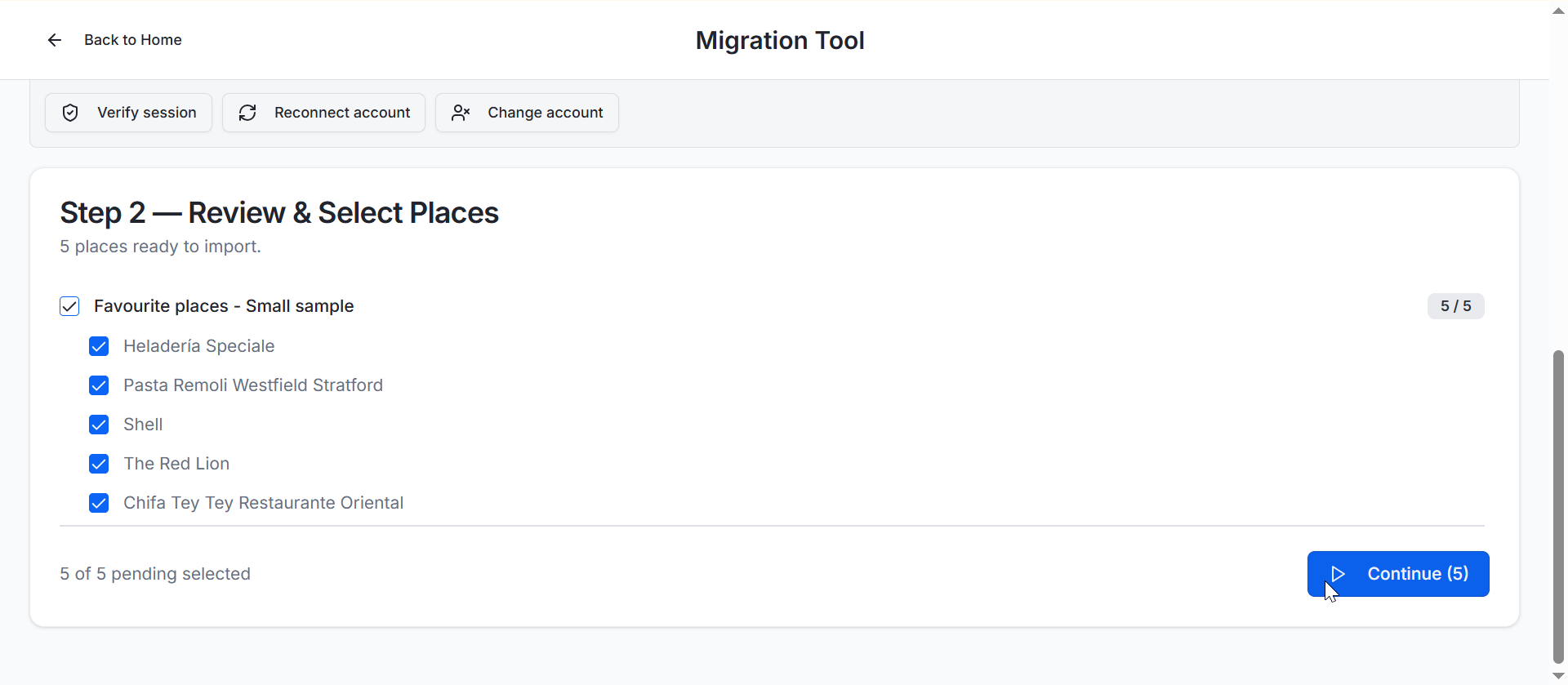
Task: Choose the Change account label
Action: pos(546,113)
